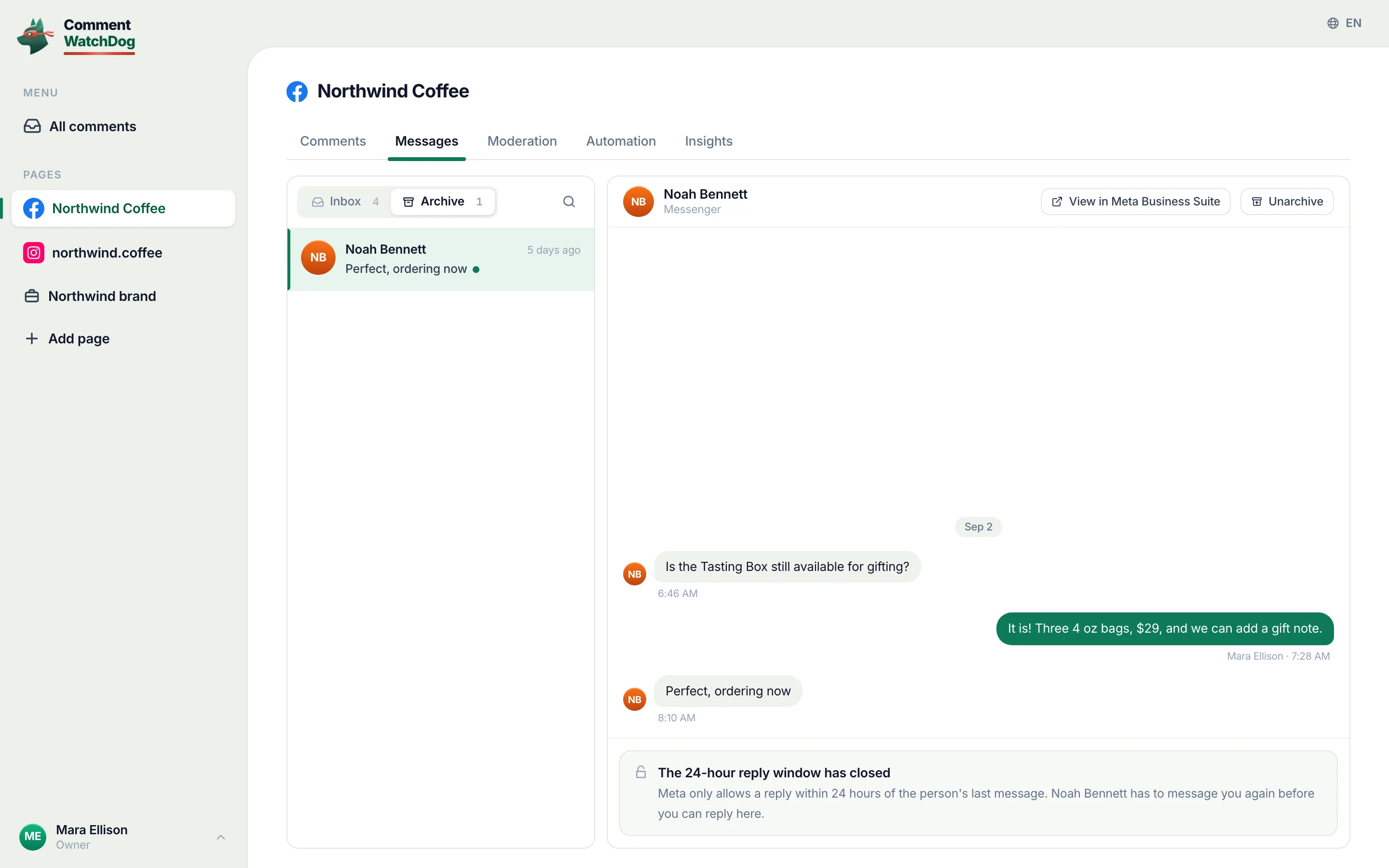Click the All comments inbox icon
Screen dimensions: 1389x868
coord(32,126)
